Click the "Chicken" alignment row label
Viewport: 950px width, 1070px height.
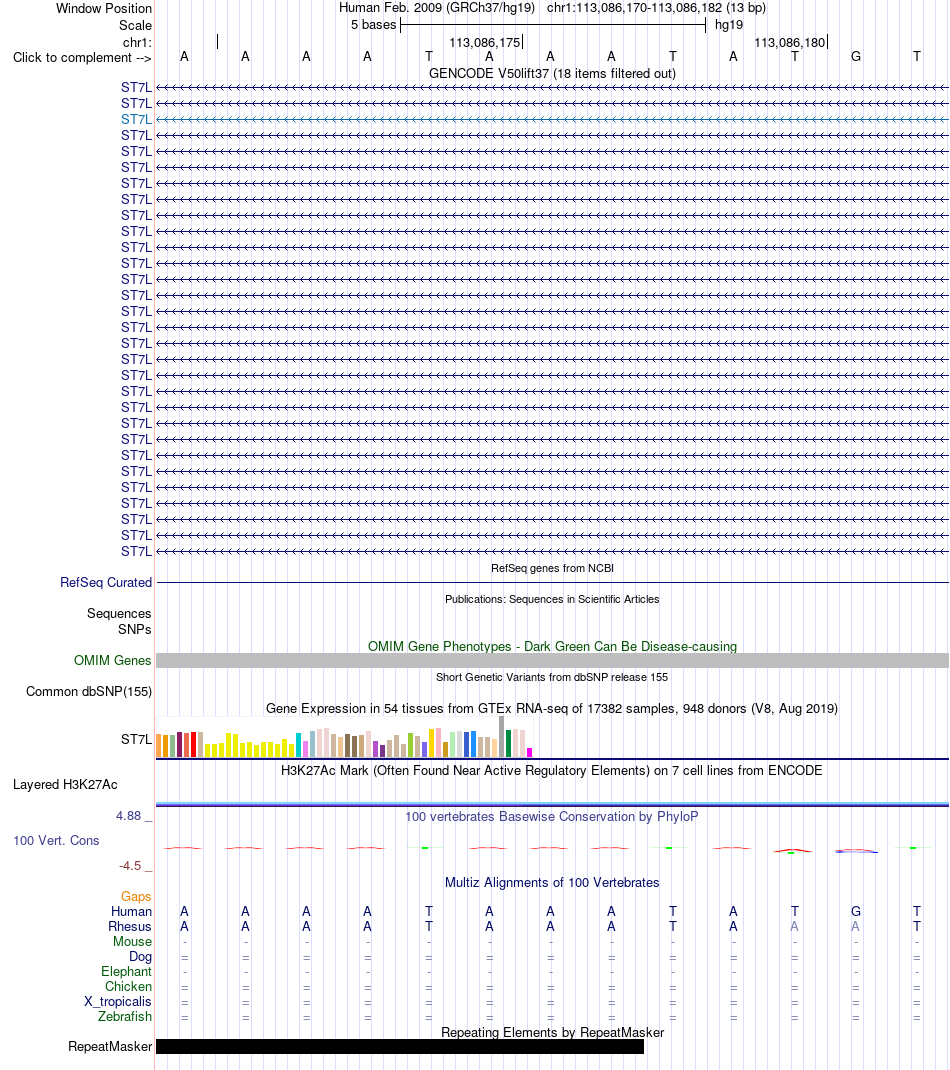coord(128,987)
